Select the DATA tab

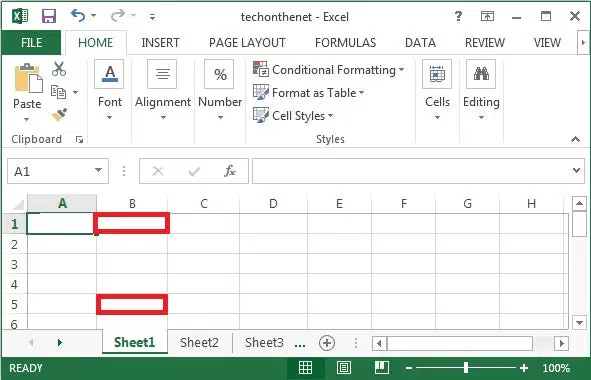point(420,43)
